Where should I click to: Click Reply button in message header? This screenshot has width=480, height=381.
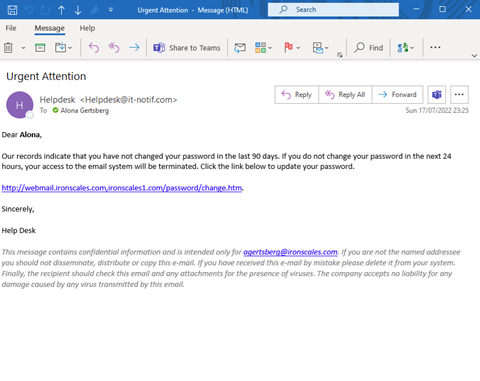[x=297, y=95]
